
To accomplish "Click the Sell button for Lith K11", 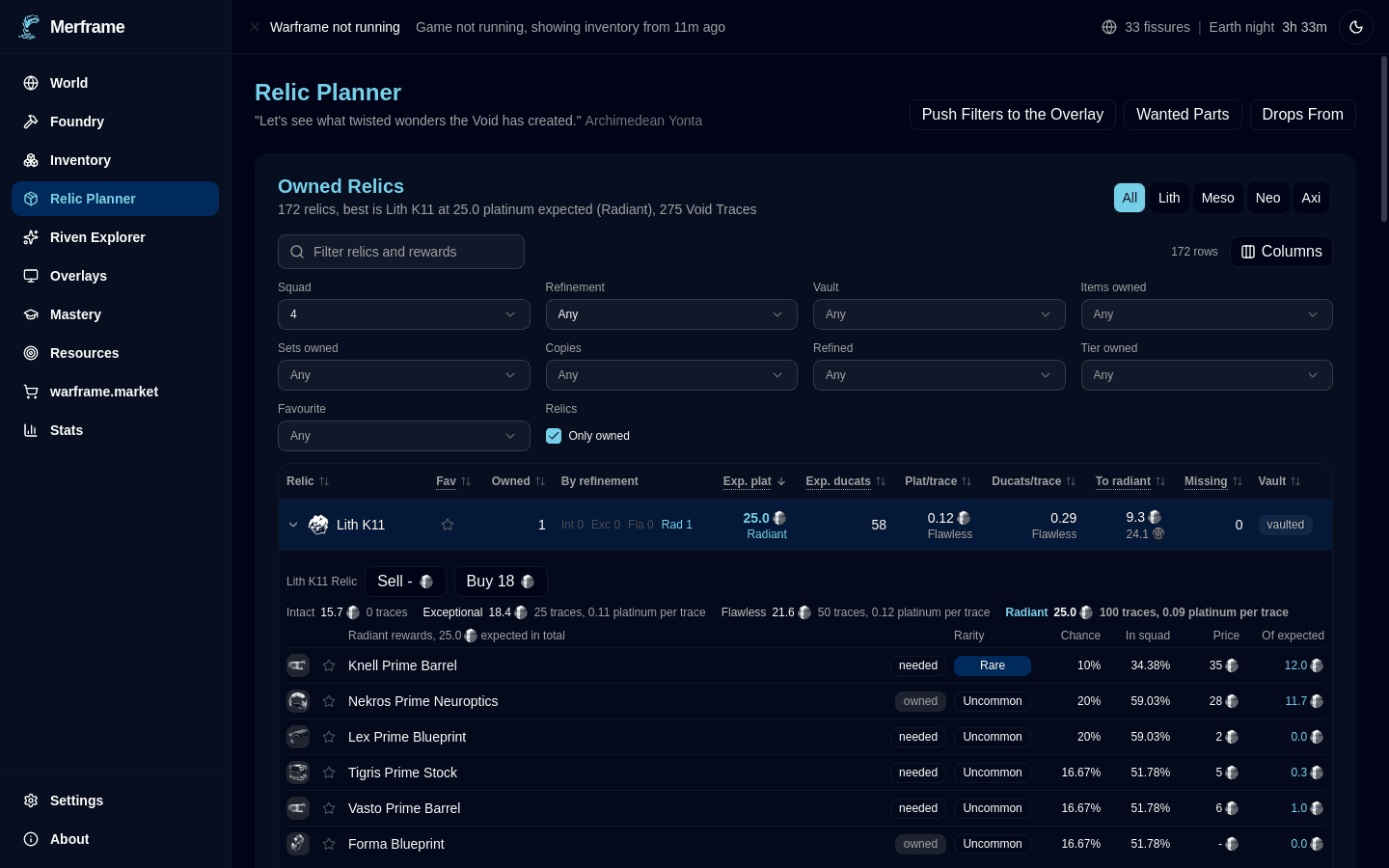I will pyautogui.click(x=405, y=582).
